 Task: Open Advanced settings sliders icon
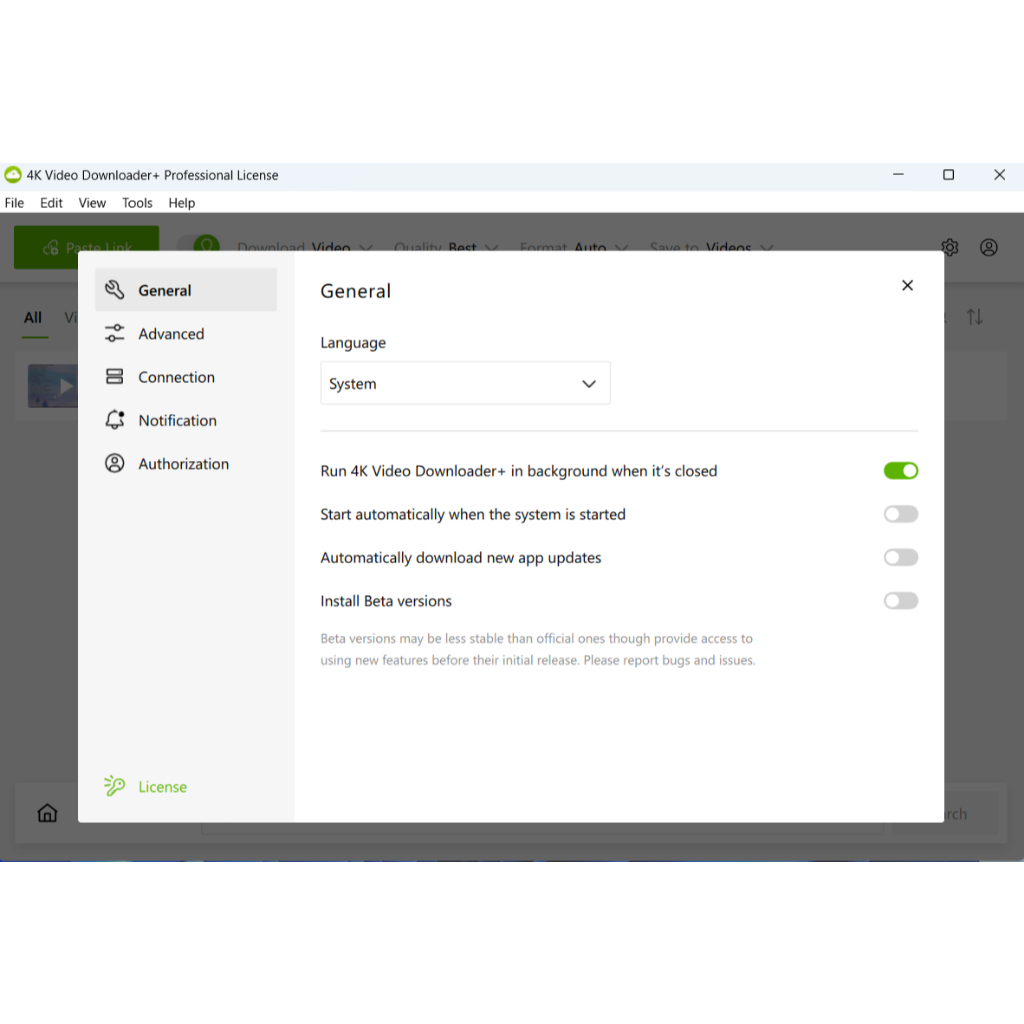[115, 333]
